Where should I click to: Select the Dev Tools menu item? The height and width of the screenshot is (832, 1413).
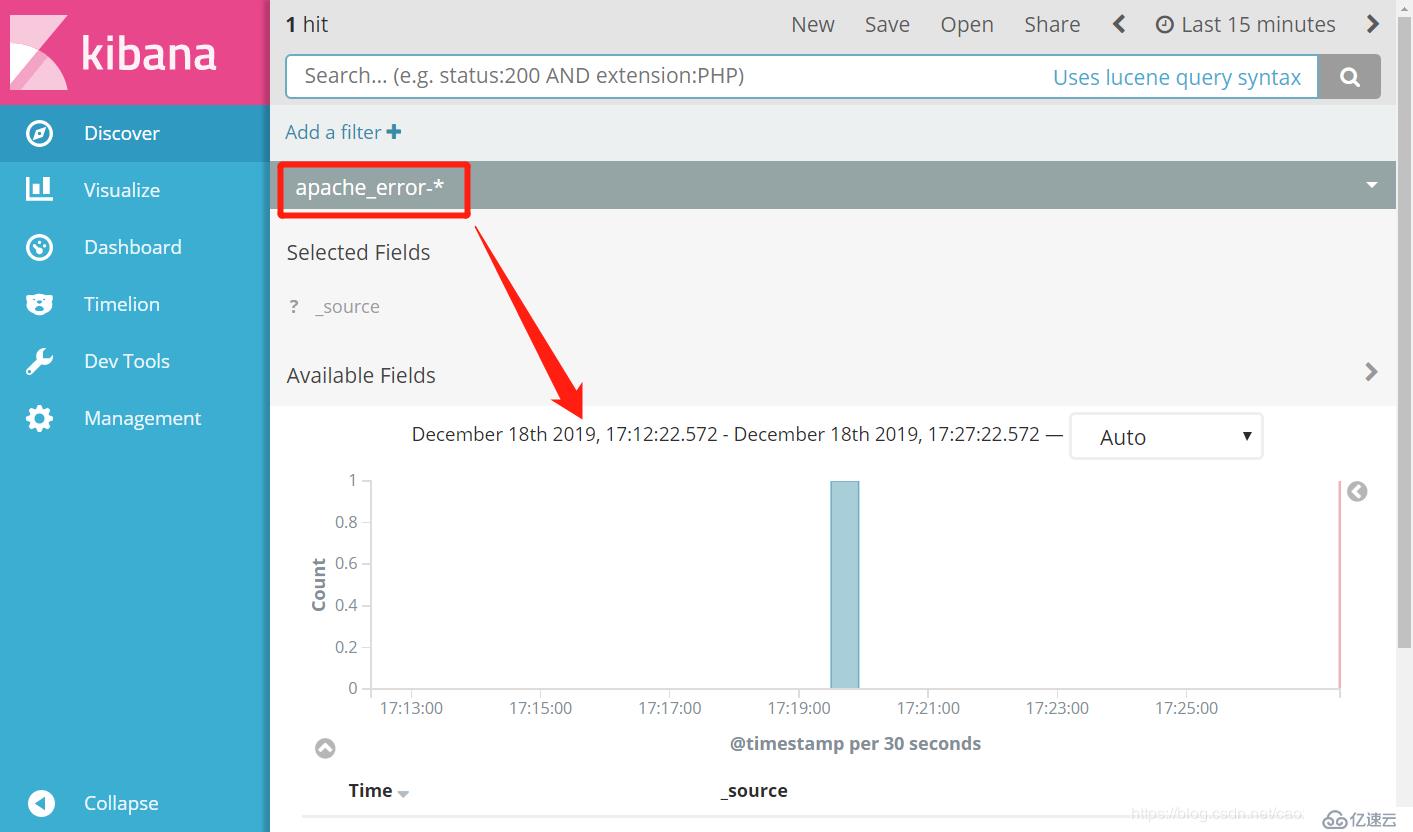click(x=135, y=361)
